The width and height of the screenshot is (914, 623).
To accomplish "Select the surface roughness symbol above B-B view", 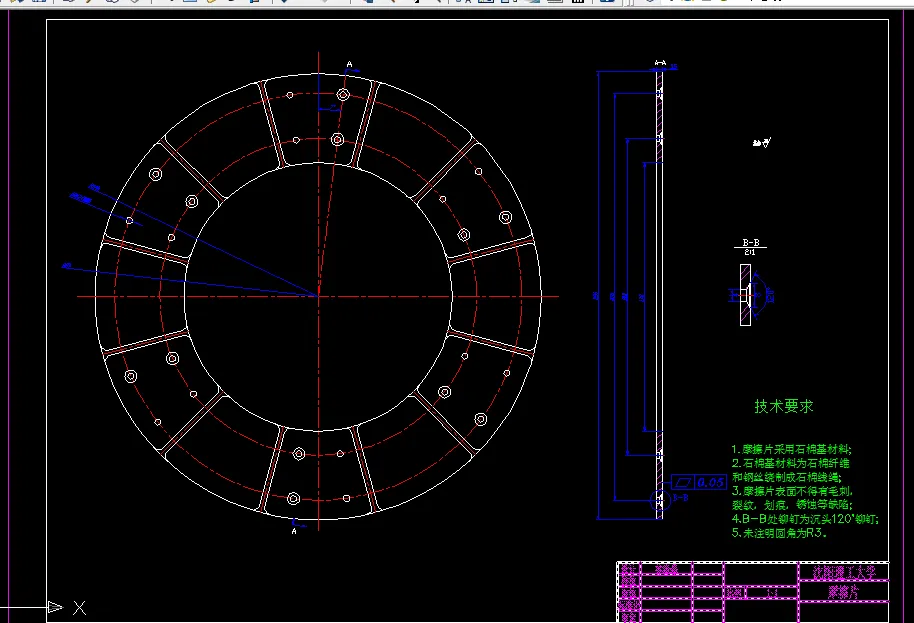I will point(762,142).
